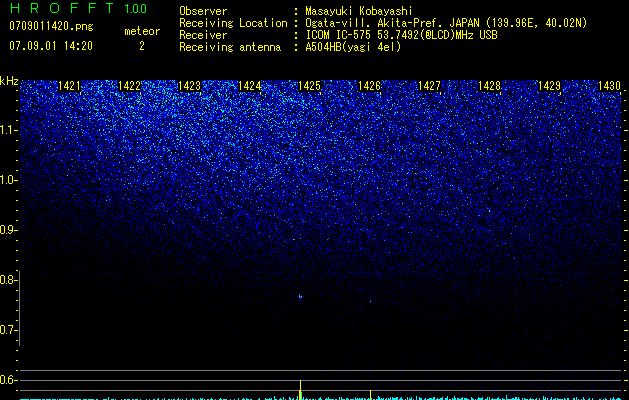Click the 'Receiving antenna' label
The image size is (629, 400).
coord(230,47)
